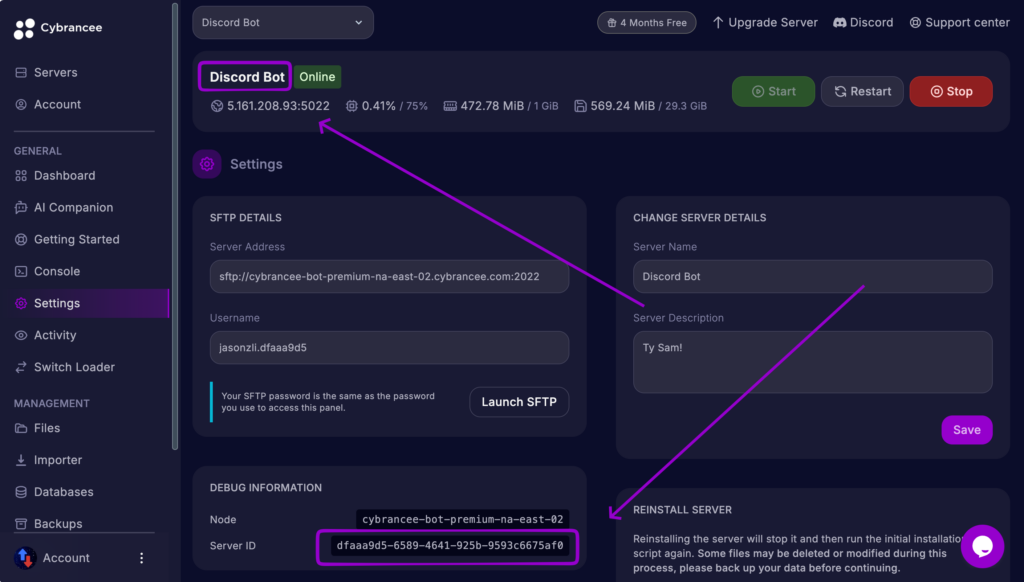Click the Importer download icon
The image size is (1024, 582).
pyautogui.click(x=21, y=461)
